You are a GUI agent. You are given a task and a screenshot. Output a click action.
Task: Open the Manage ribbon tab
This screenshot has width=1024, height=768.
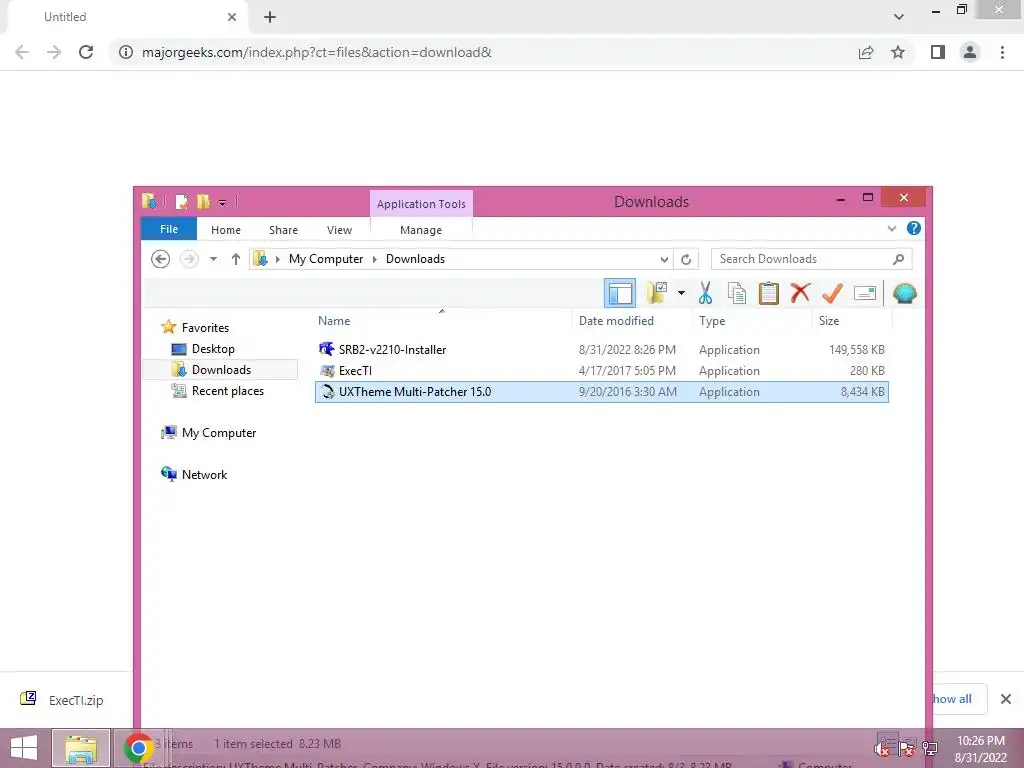421,230
